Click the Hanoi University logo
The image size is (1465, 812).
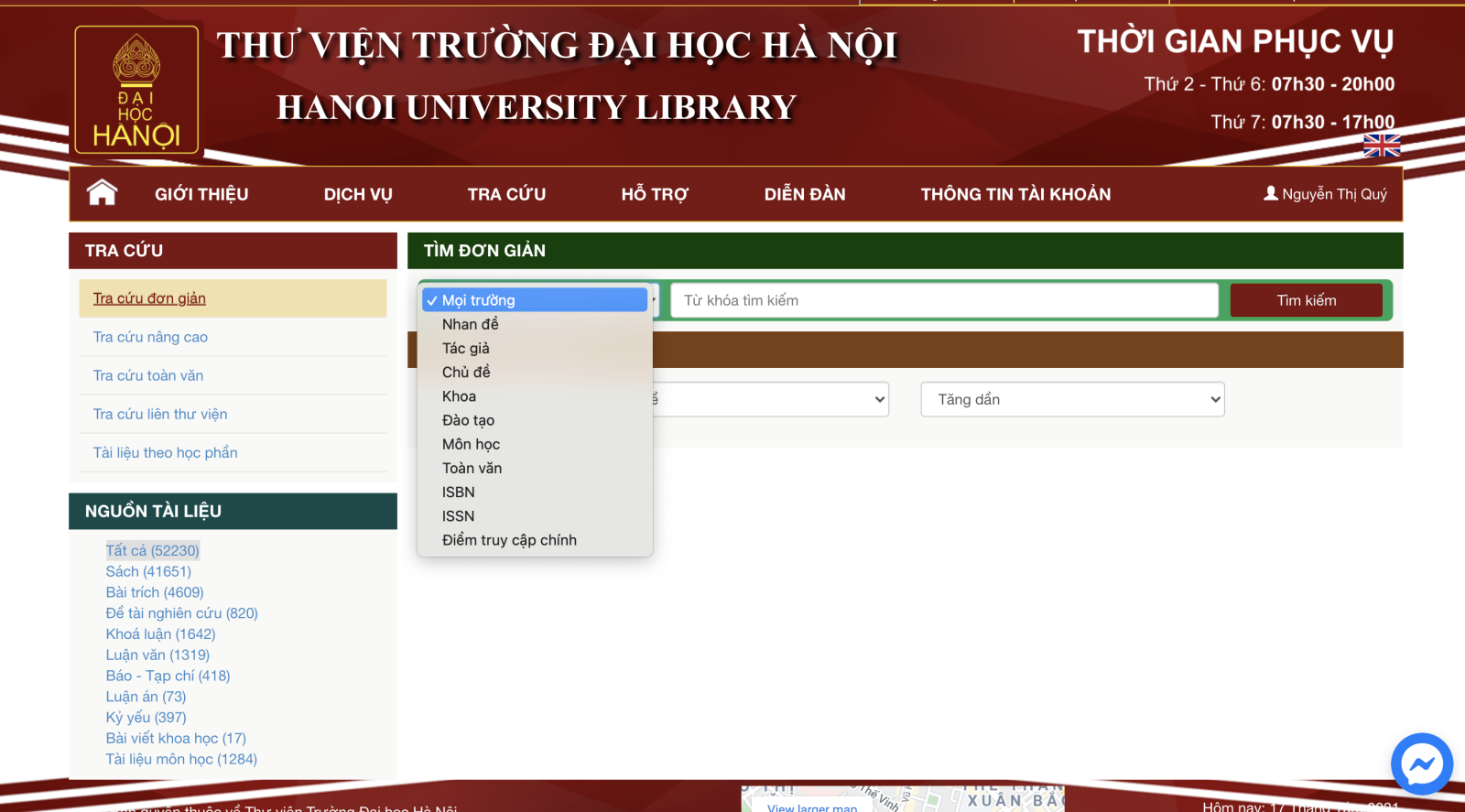tap(136, 90)
